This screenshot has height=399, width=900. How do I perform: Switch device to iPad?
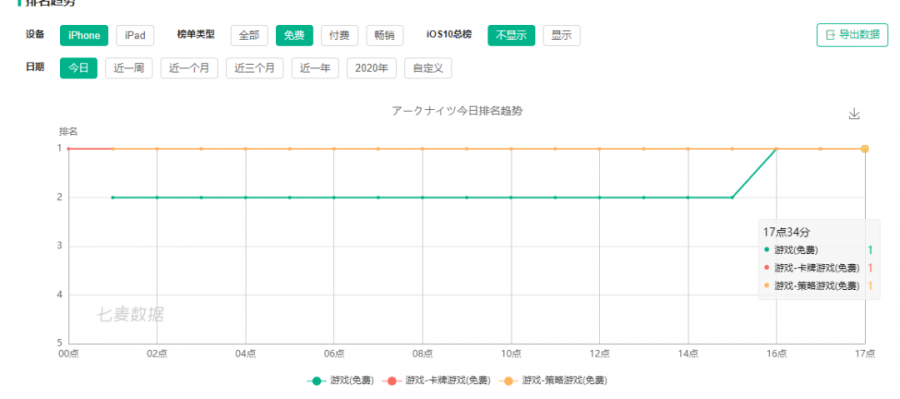135,36
